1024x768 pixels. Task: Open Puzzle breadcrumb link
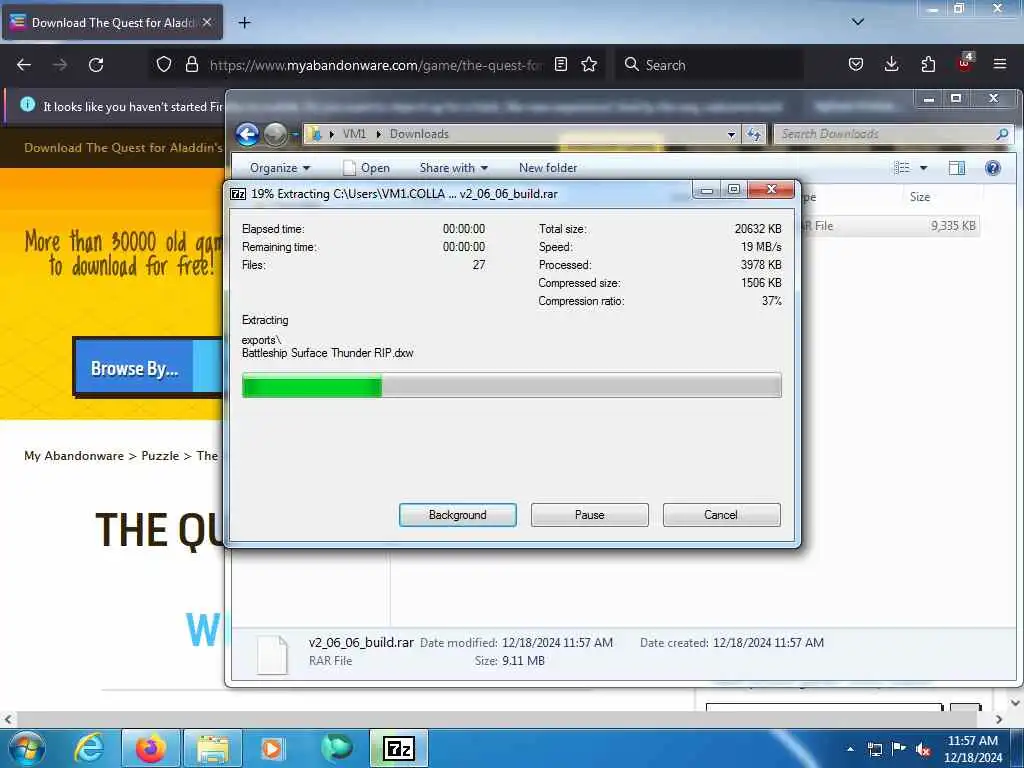pos(160,456)
